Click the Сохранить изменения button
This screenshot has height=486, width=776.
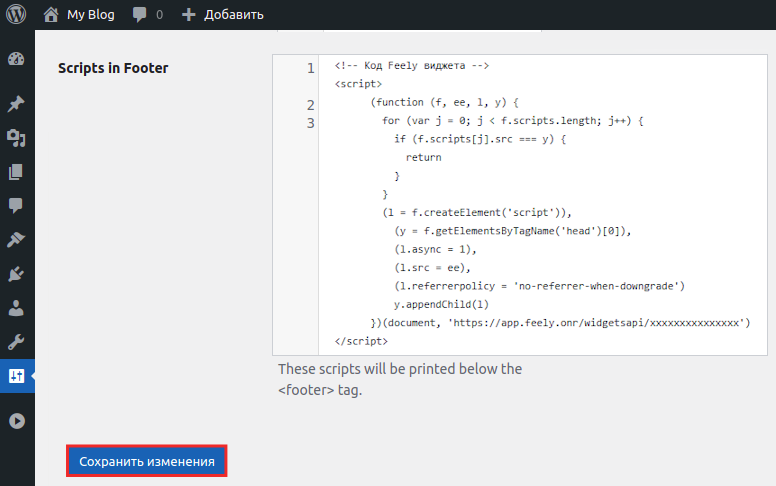[x=146, y=461]
